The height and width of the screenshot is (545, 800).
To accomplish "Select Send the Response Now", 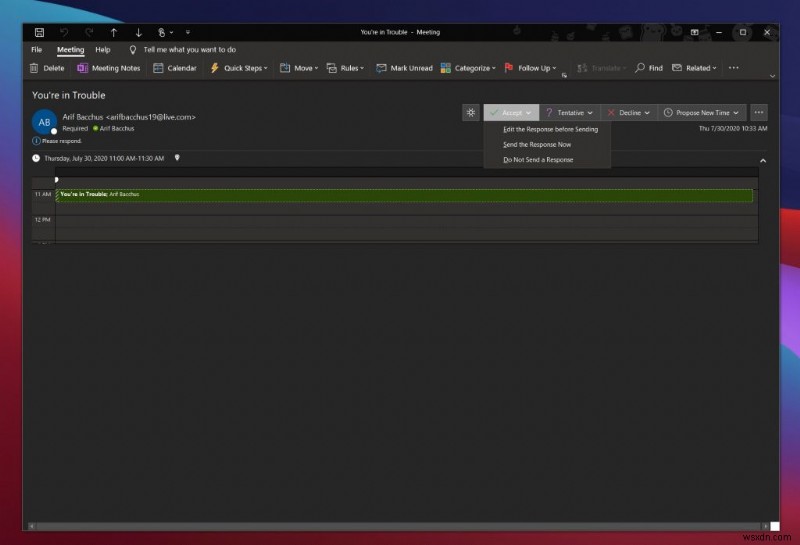I will point(537,144).
